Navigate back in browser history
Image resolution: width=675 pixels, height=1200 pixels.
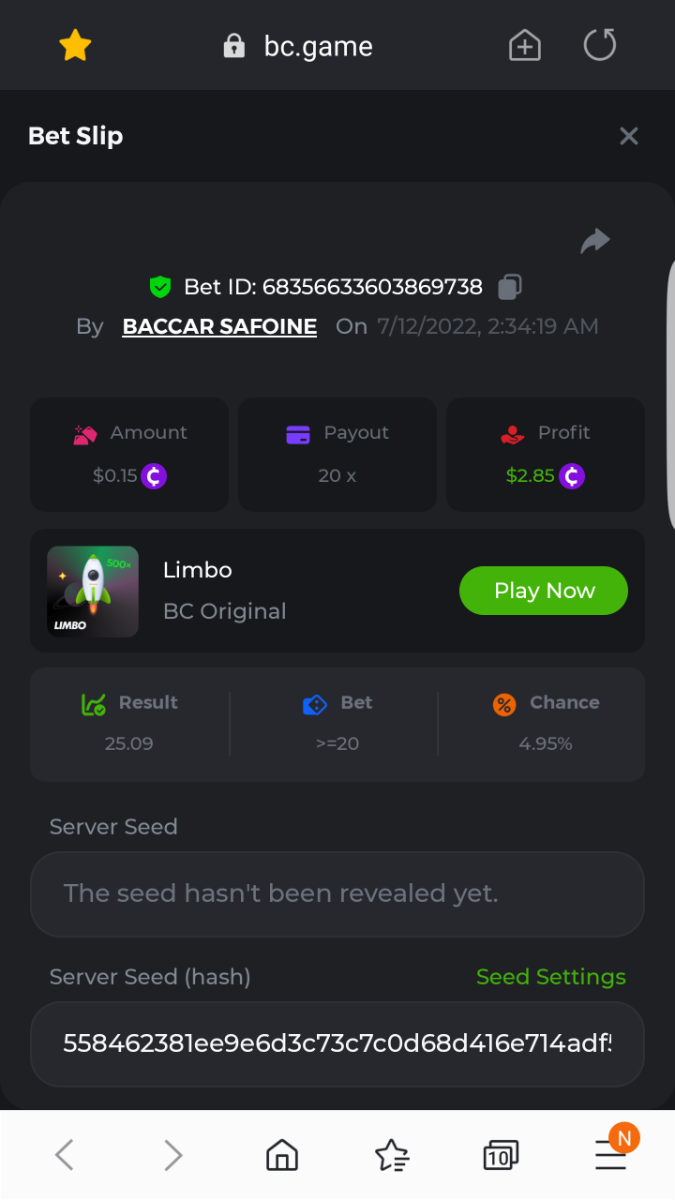pyautogui.click(x=64, y=1156)
